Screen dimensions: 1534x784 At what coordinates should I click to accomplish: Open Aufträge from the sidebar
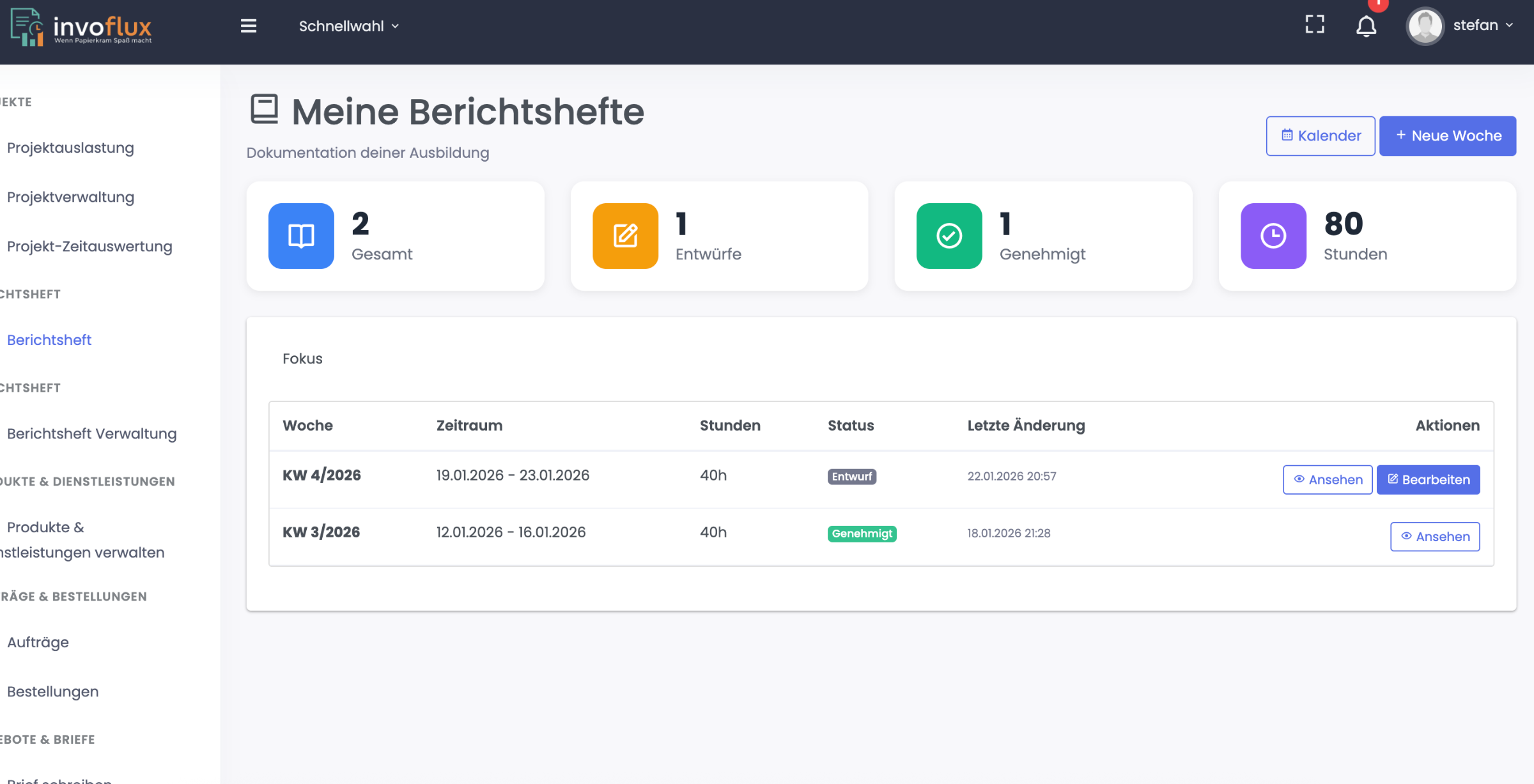38,642
